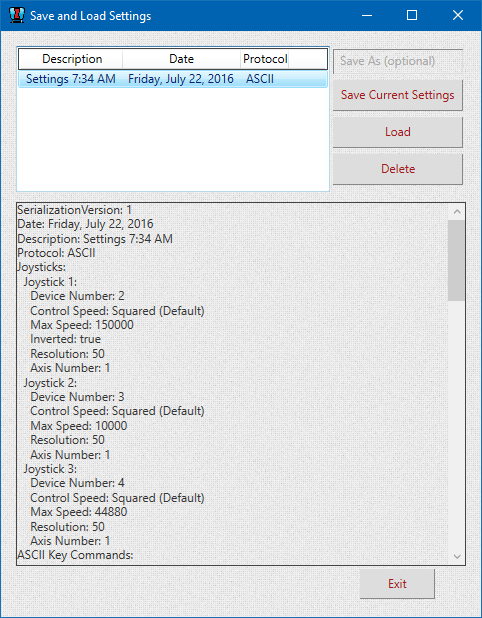Viewport: 482px width, 618px height.
Task: Maximize the Save and Load Settings window
Action: tap(412, 15)
